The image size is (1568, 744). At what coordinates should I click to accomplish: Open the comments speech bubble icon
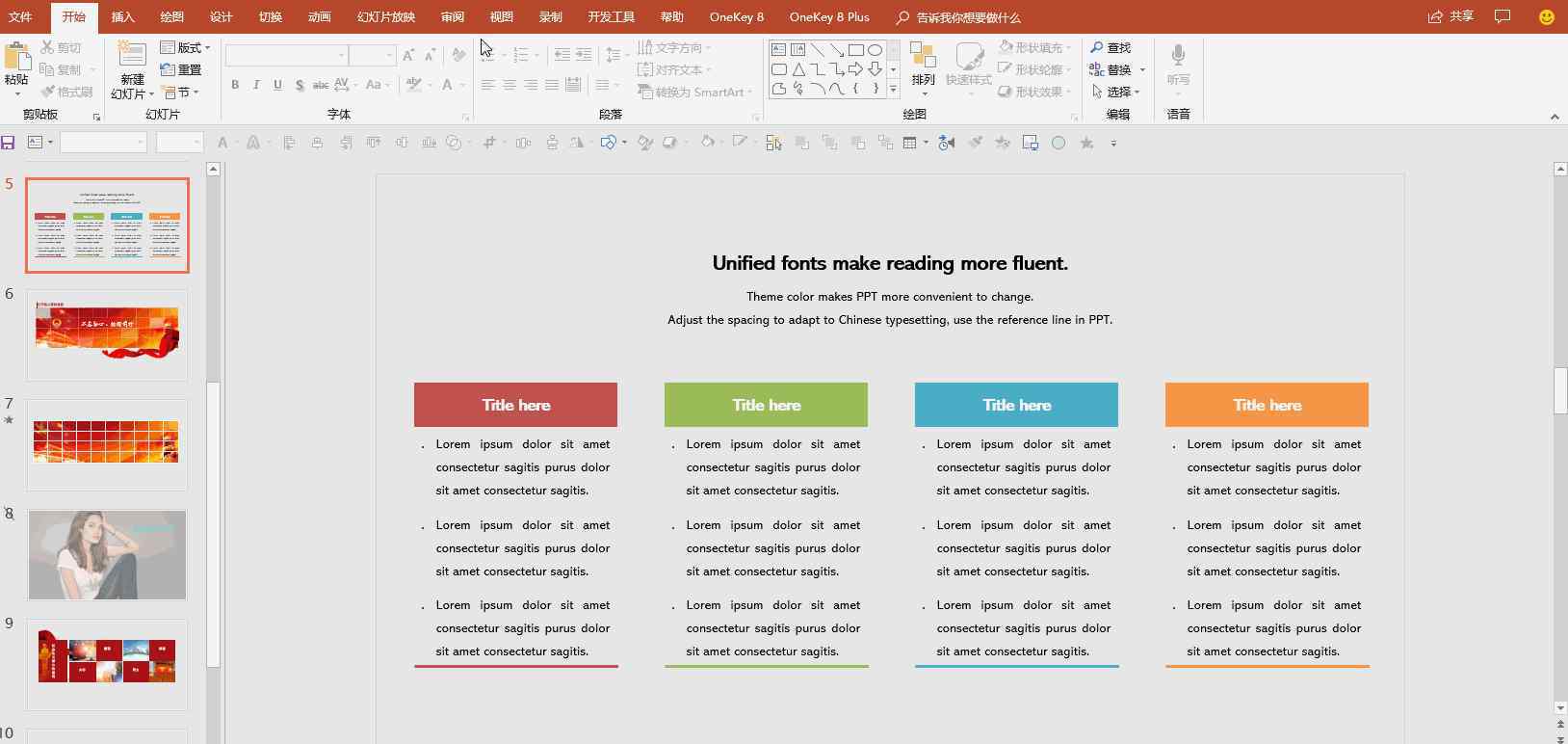[1503, 16]
